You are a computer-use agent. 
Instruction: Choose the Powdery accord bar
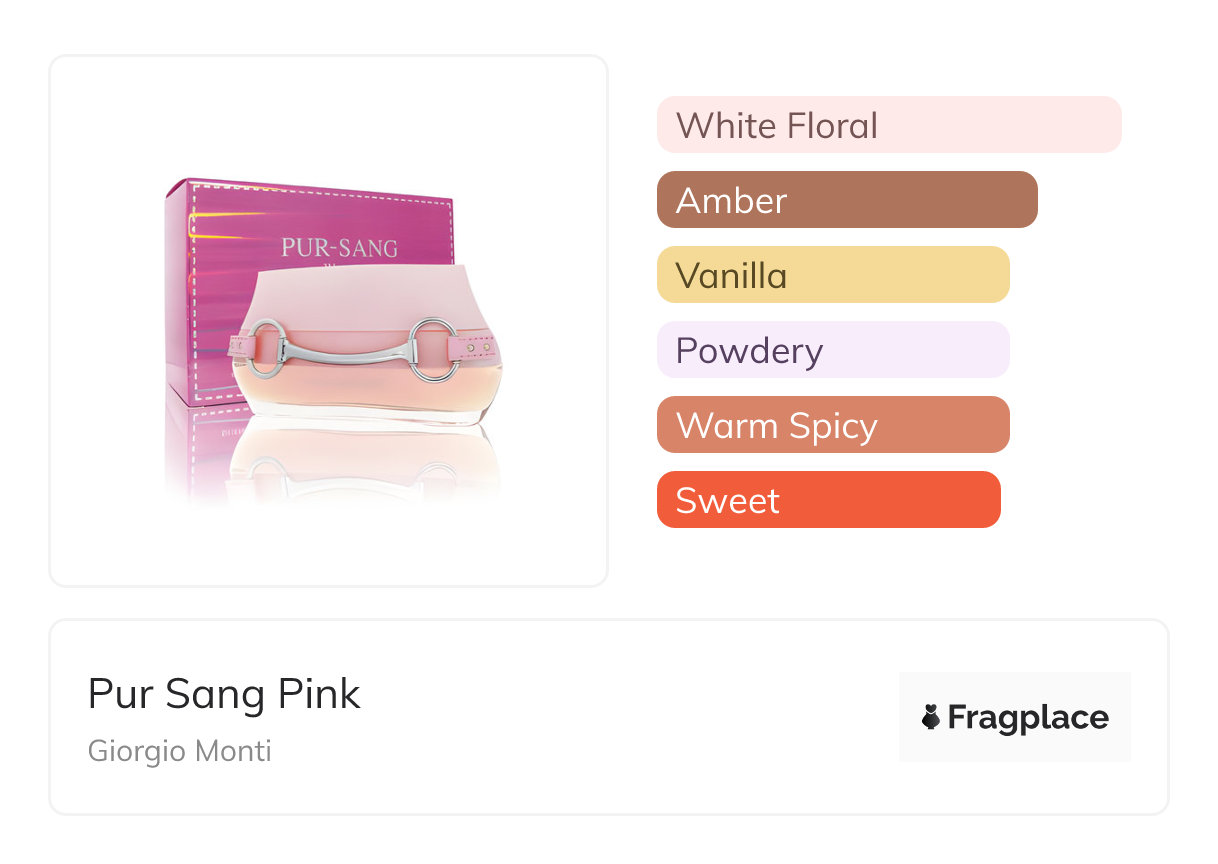pyautogui.click(x=832, y=350)
